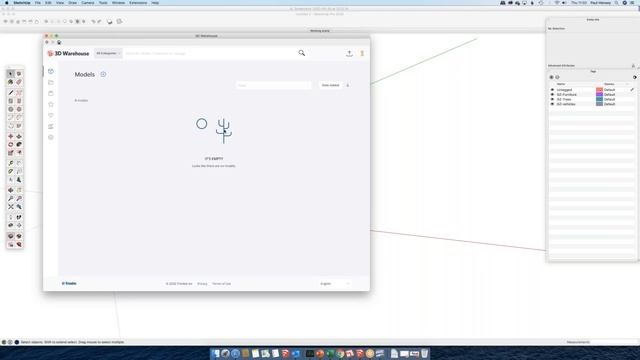Toggle Color by Tag icon in Tags panel
640x360 pixels.
[x=635, y=77]
